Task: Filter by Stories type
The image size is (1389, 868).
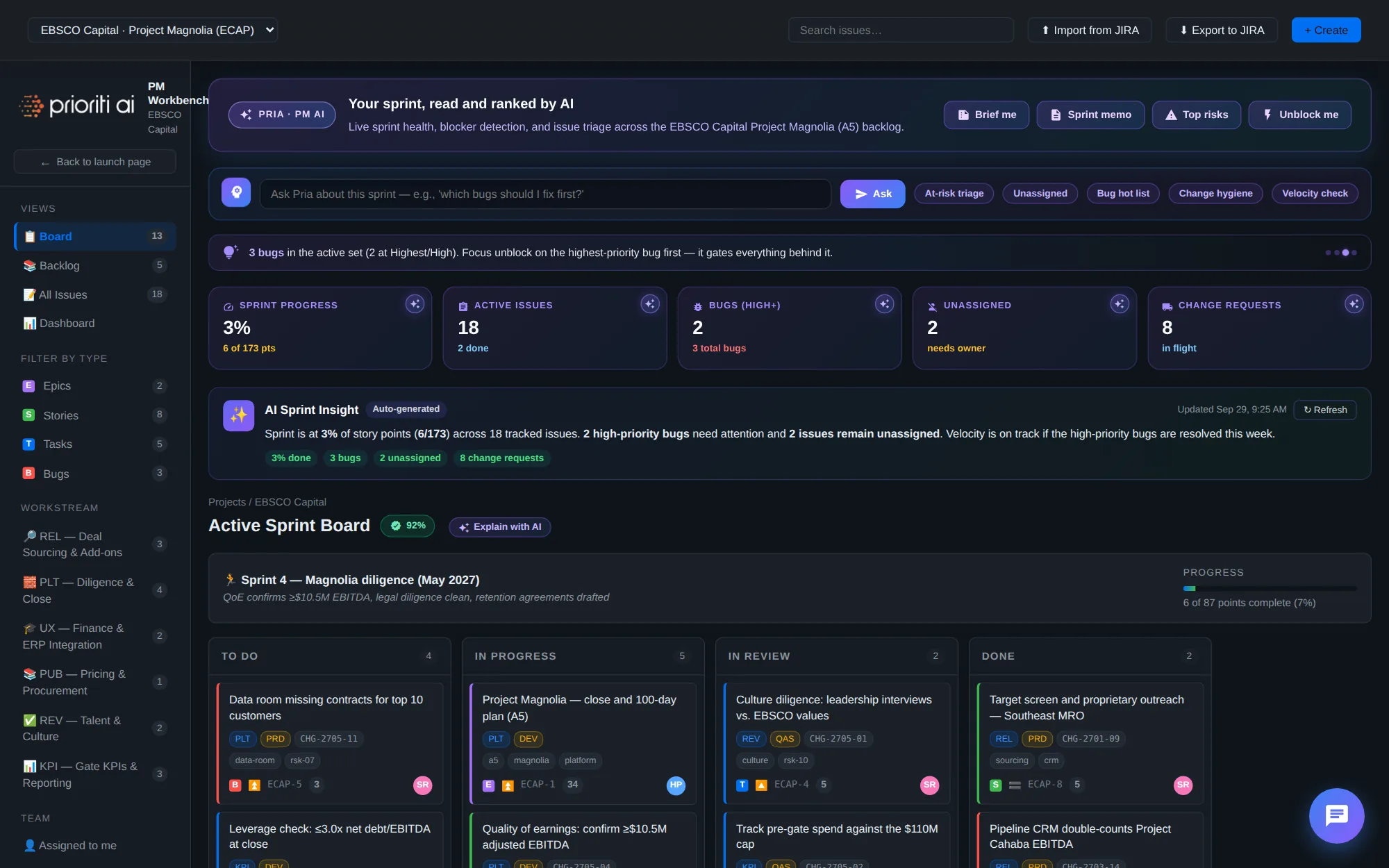Action: (95, 415)
